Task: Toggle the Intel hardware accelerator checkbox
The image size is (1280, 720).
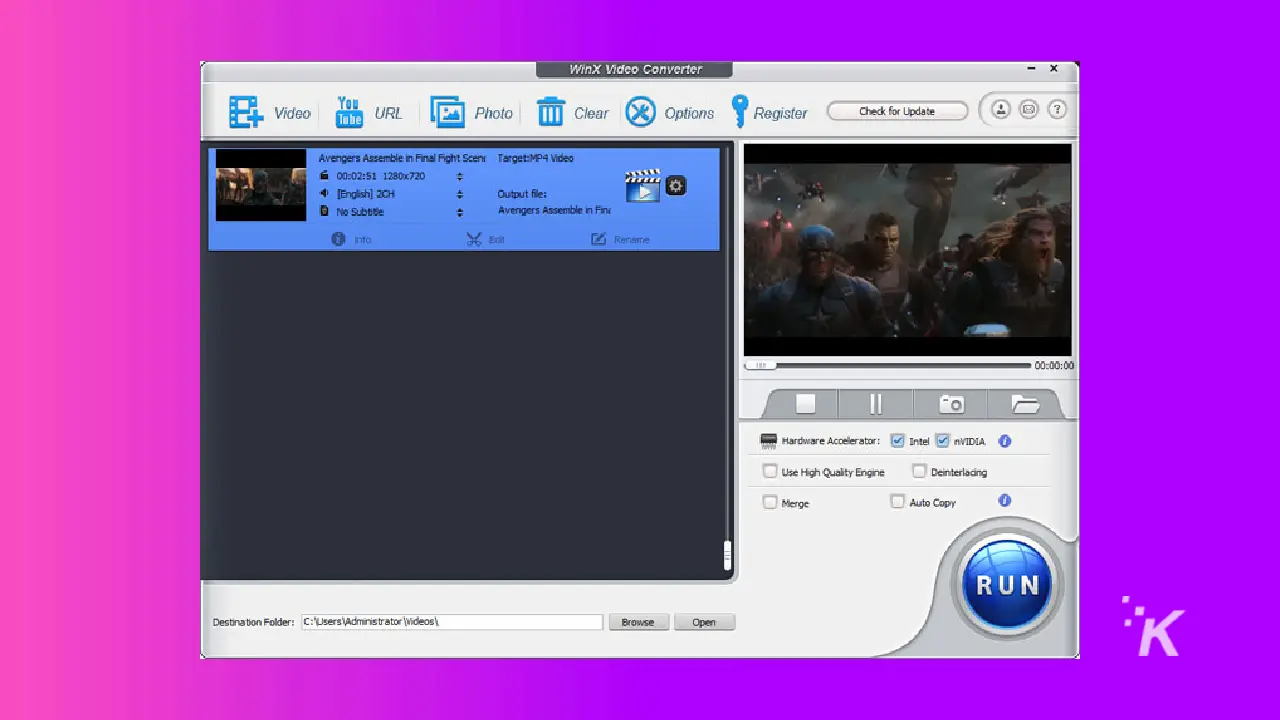Action: click(x=898, y=441)
